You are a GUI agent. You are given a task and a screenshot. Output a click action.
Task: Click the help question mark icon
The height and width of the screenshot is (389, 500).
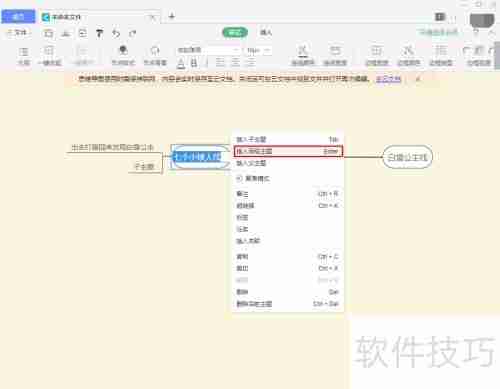(x=476, y=32)
